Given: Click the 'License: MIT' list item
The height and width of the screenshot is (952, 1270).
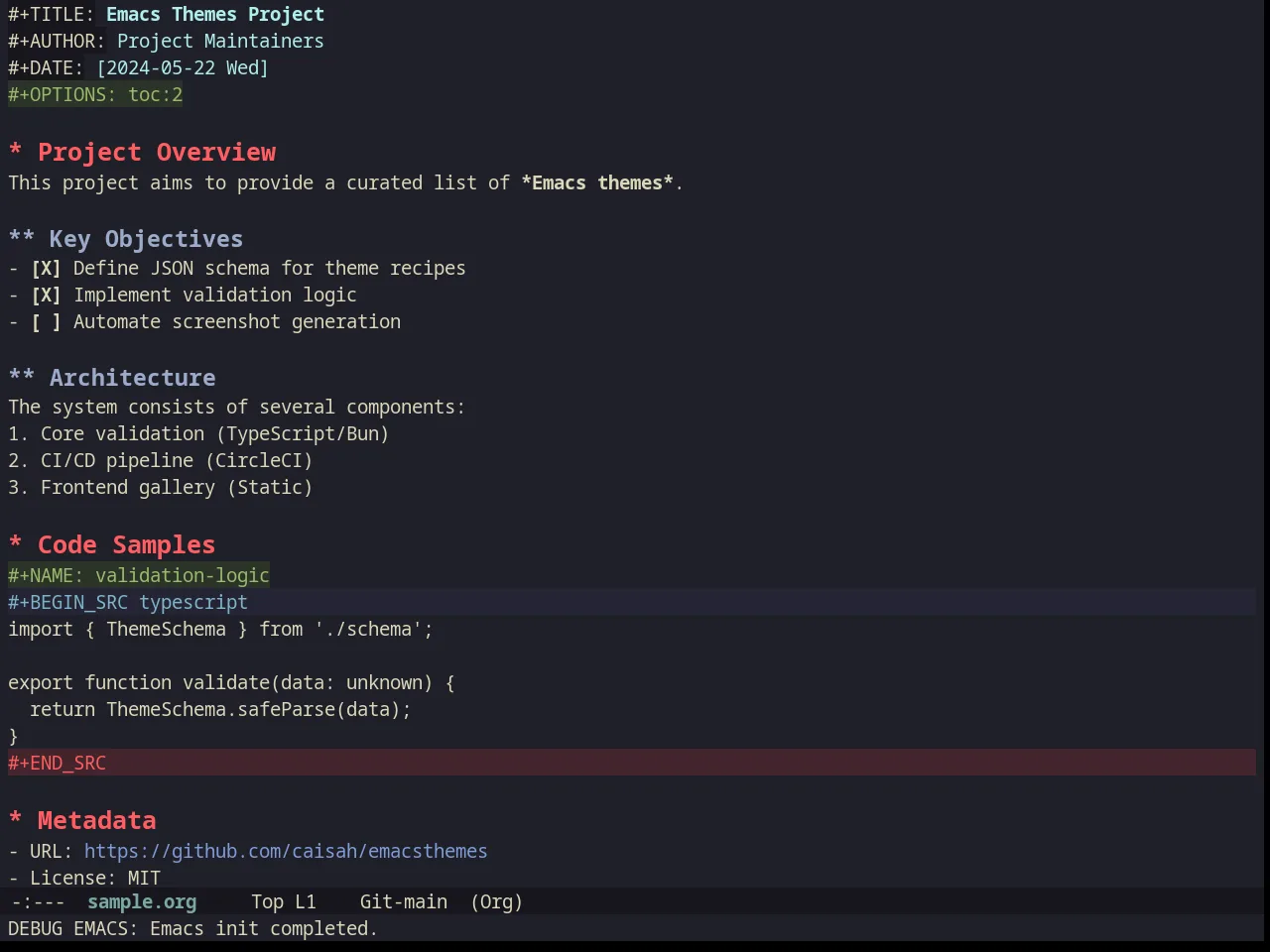Looking at the screenshot, I should 84,878.
